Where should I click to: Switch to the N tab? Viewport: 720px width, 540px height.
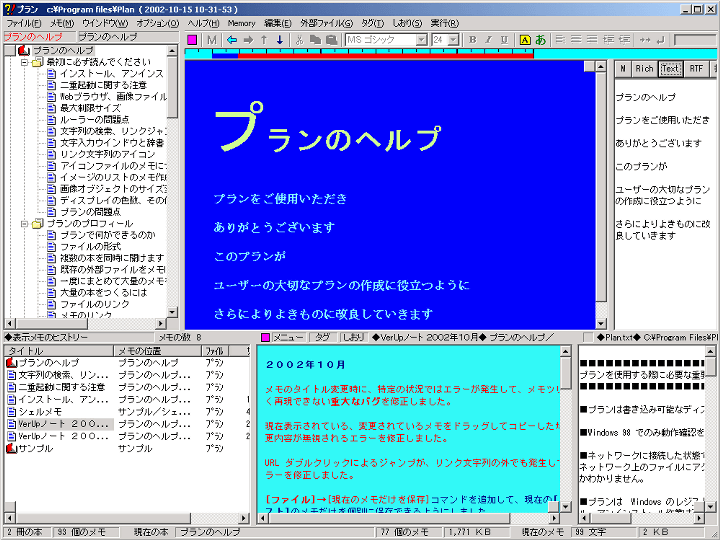coord(622,69)
